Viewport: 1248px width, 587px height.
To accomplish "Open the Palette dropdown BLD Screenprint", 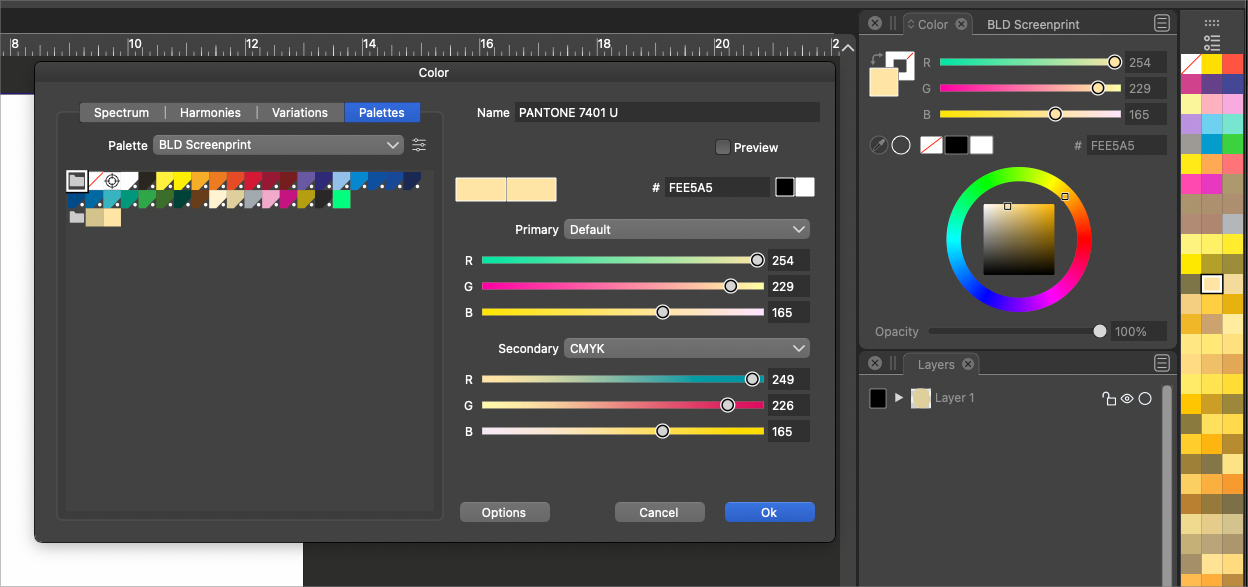I will point(279,145).
